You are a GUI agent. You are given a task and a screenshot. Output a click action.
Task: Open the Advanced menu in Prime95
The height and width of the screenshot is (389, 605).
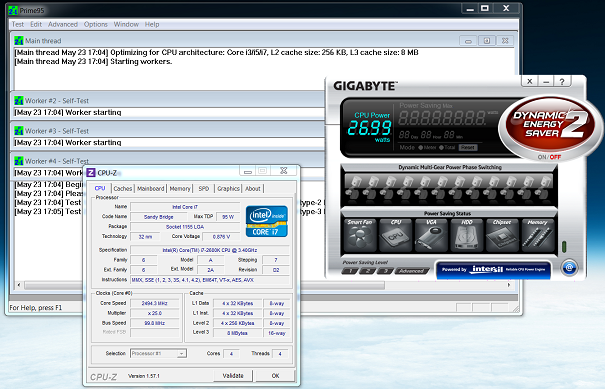click(63, 24)
